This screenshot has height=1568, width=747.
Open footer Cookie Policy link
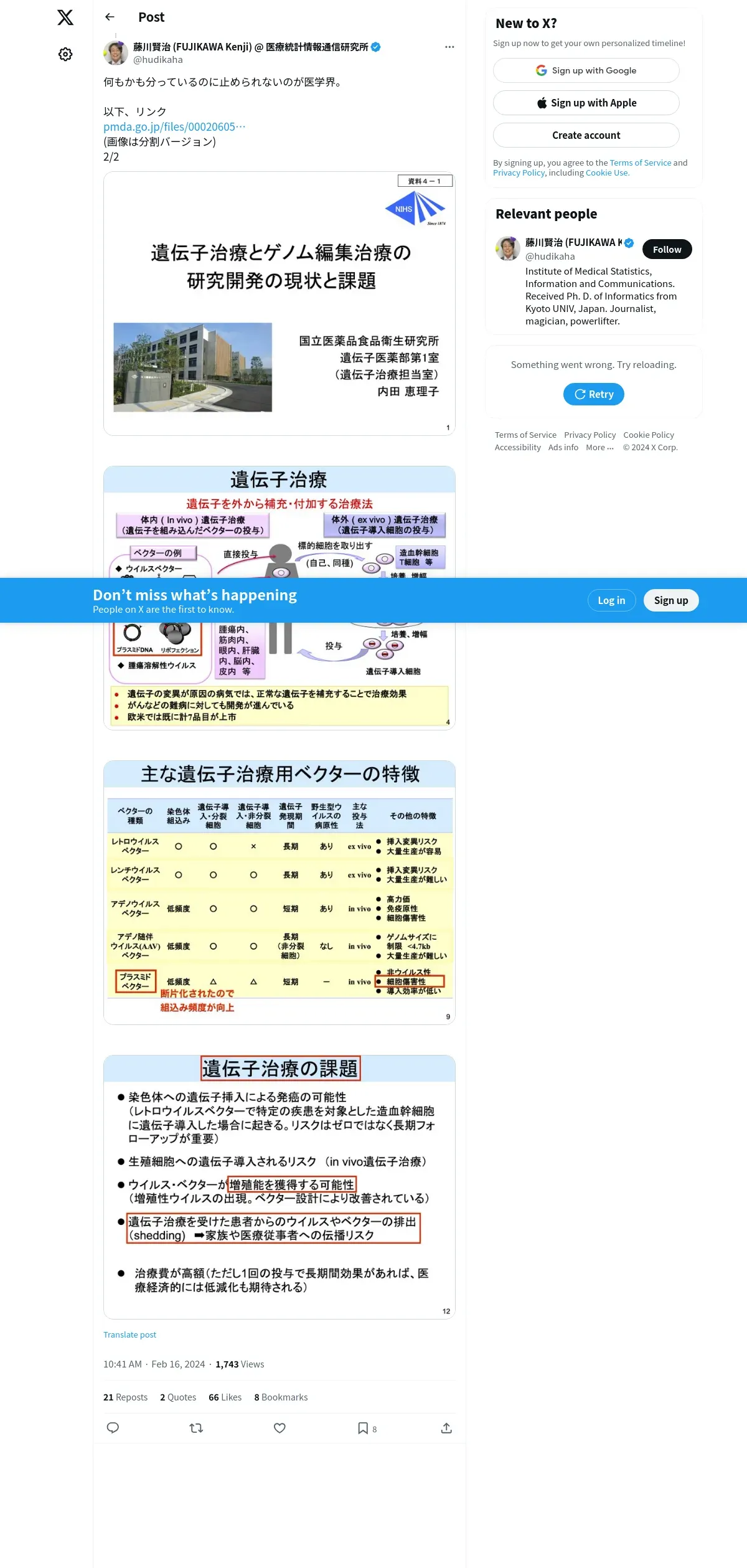649,435
